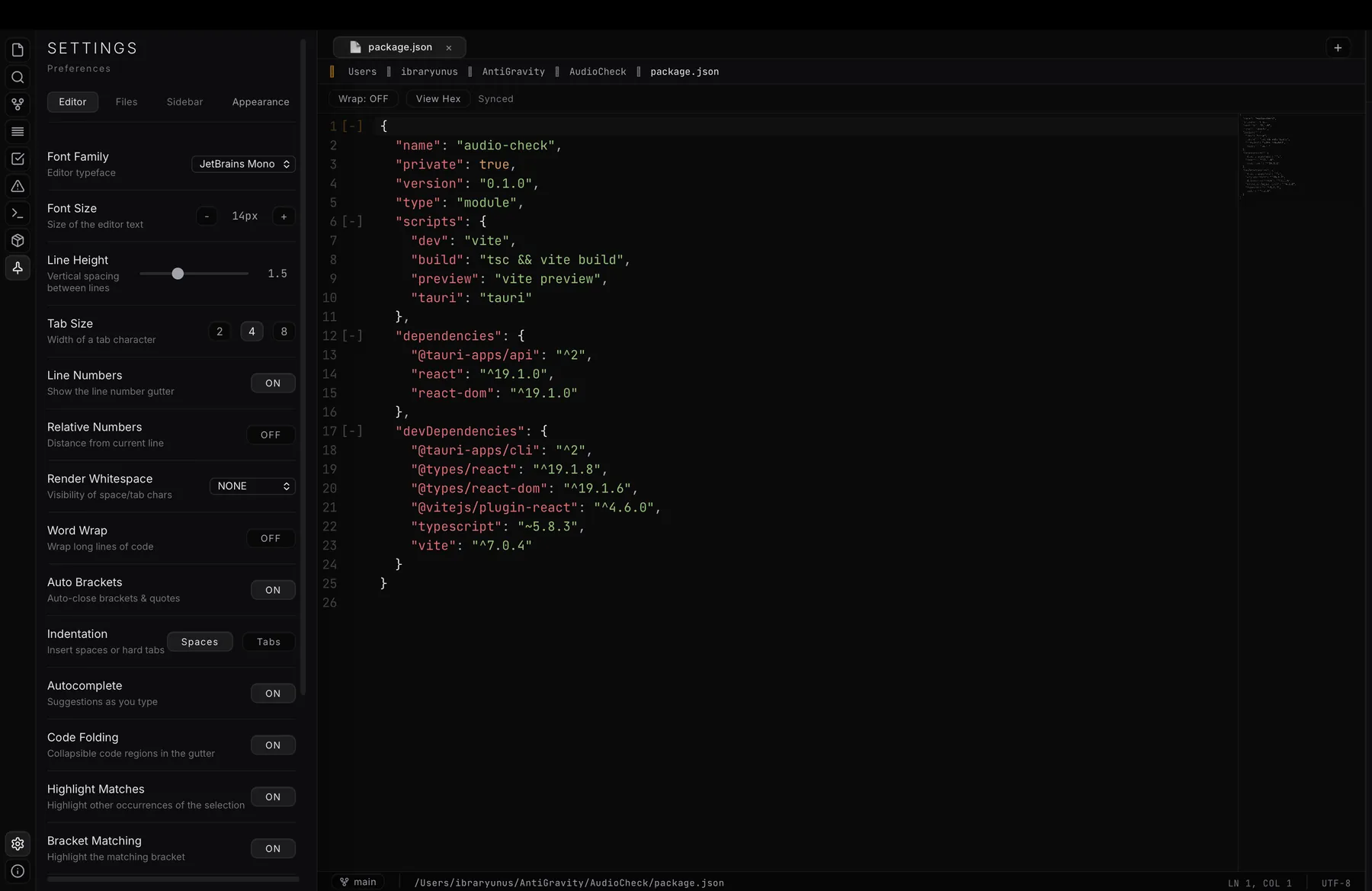Switch to the Editor settings tab

(72, 102)
